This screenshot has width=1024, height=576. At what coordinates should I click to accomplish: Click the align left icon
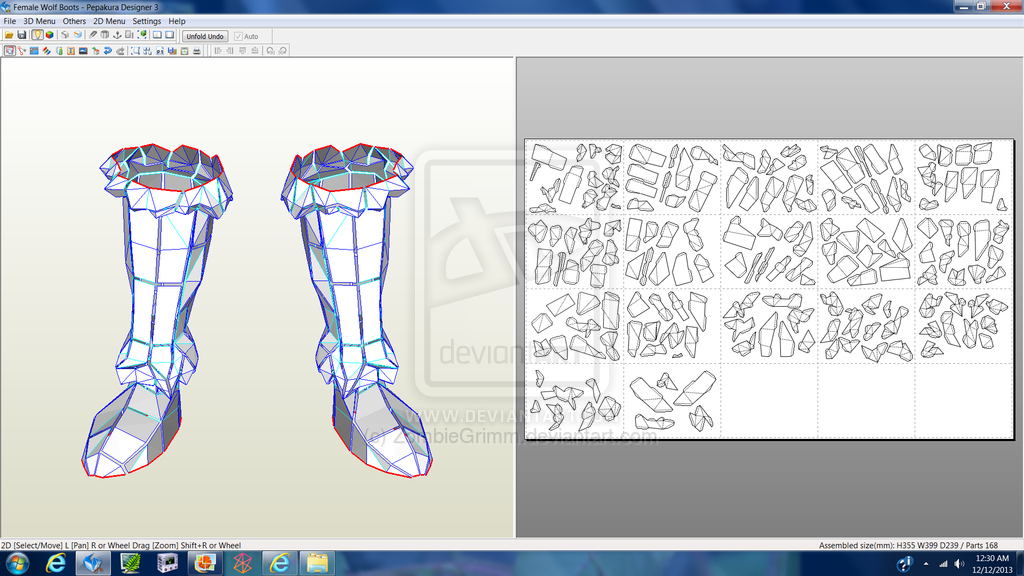pos(218,51)
